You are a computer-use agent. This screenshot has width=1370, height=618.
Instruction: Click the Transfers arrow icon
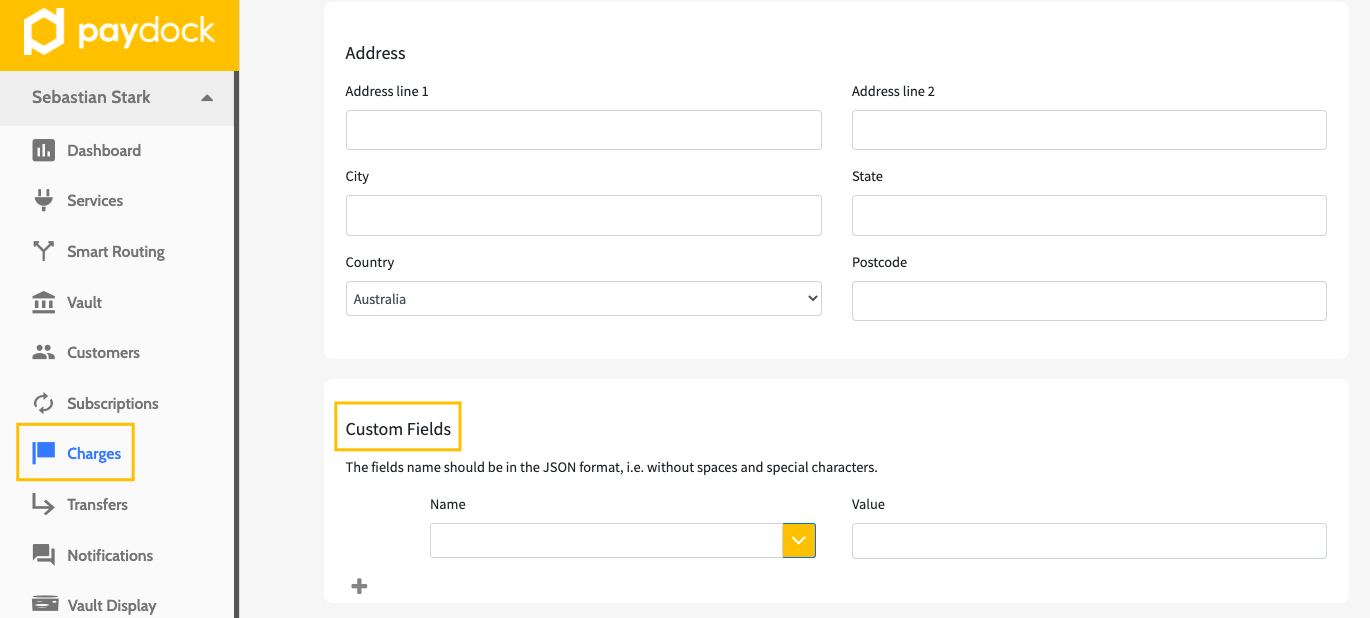point(43,504)
